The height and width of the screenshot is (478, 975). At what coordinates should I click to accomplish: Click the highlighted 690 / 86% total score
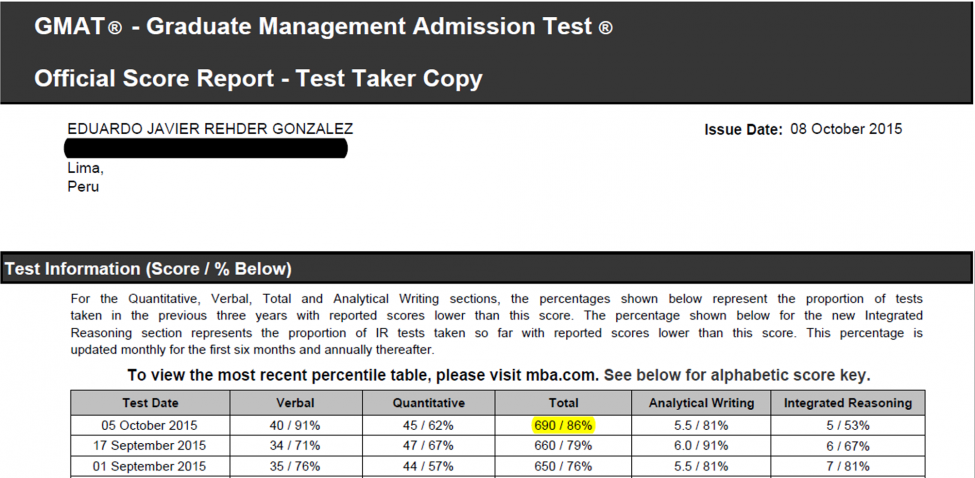tap(563, 425)
